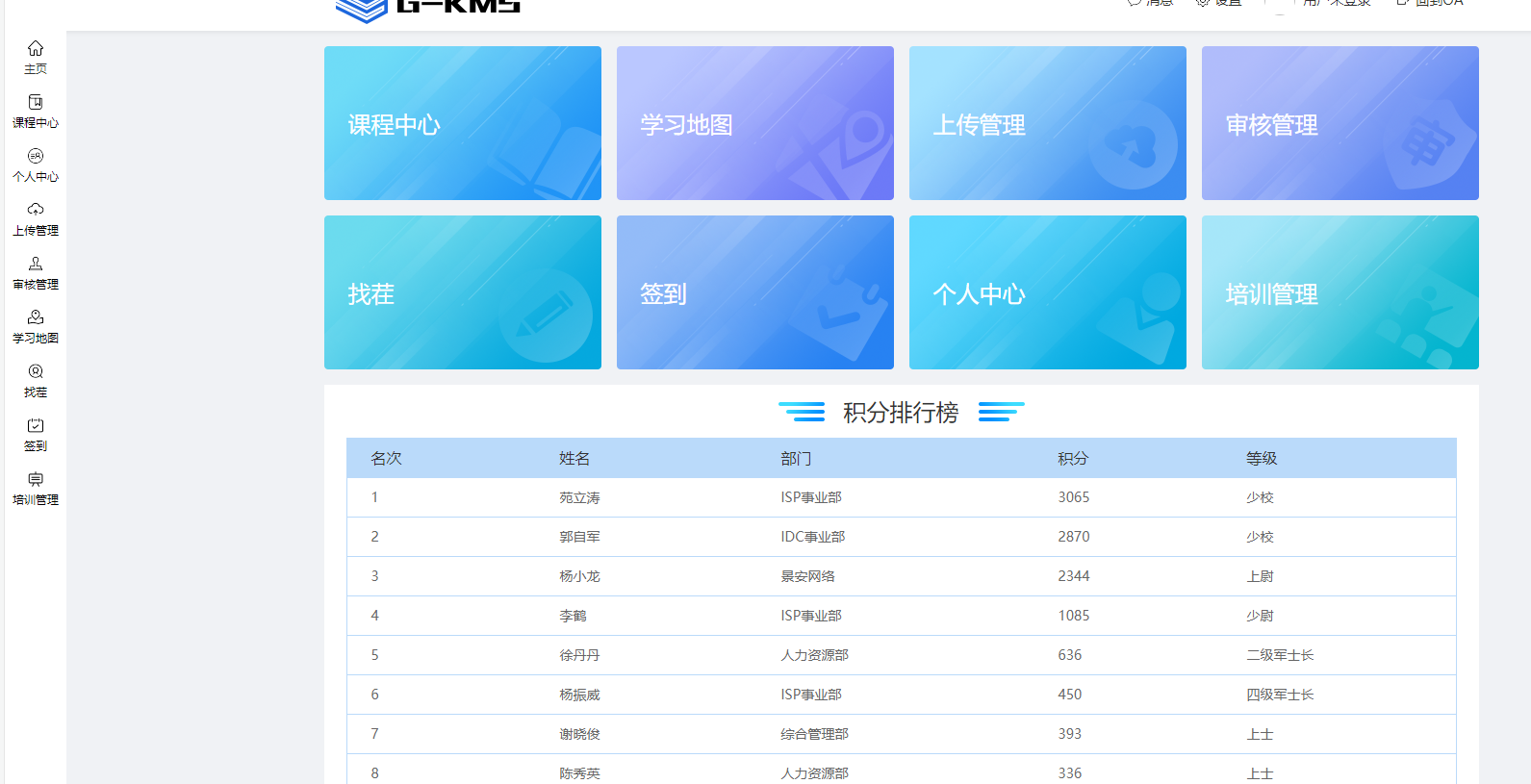Click the rank 四级军士长 cell
Screen dimensions: 1531x784
pos(1280,695)
